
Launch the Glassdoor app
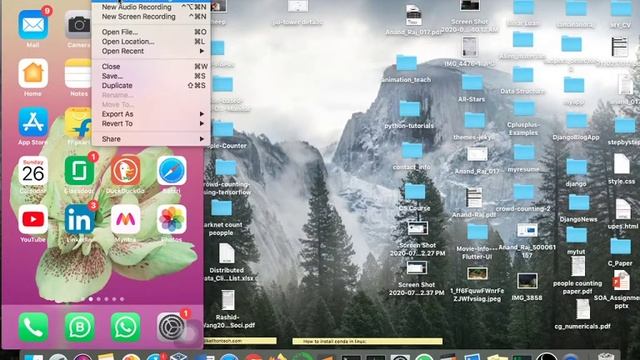tap(79, 171)
